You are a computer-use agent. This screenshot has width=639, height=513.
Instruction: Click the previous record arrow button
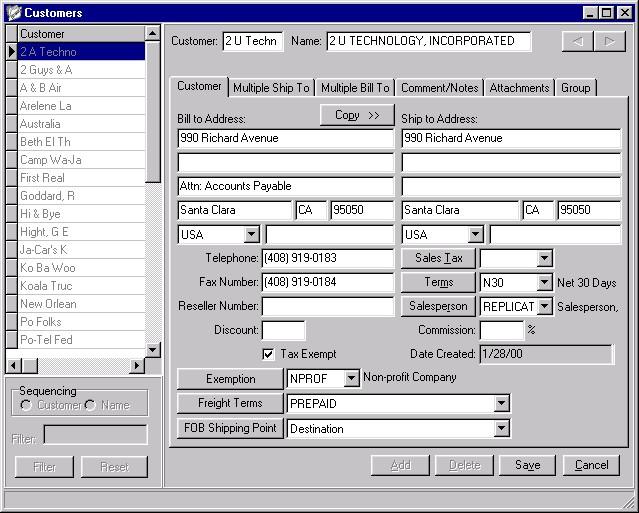[x=578, y=41]
